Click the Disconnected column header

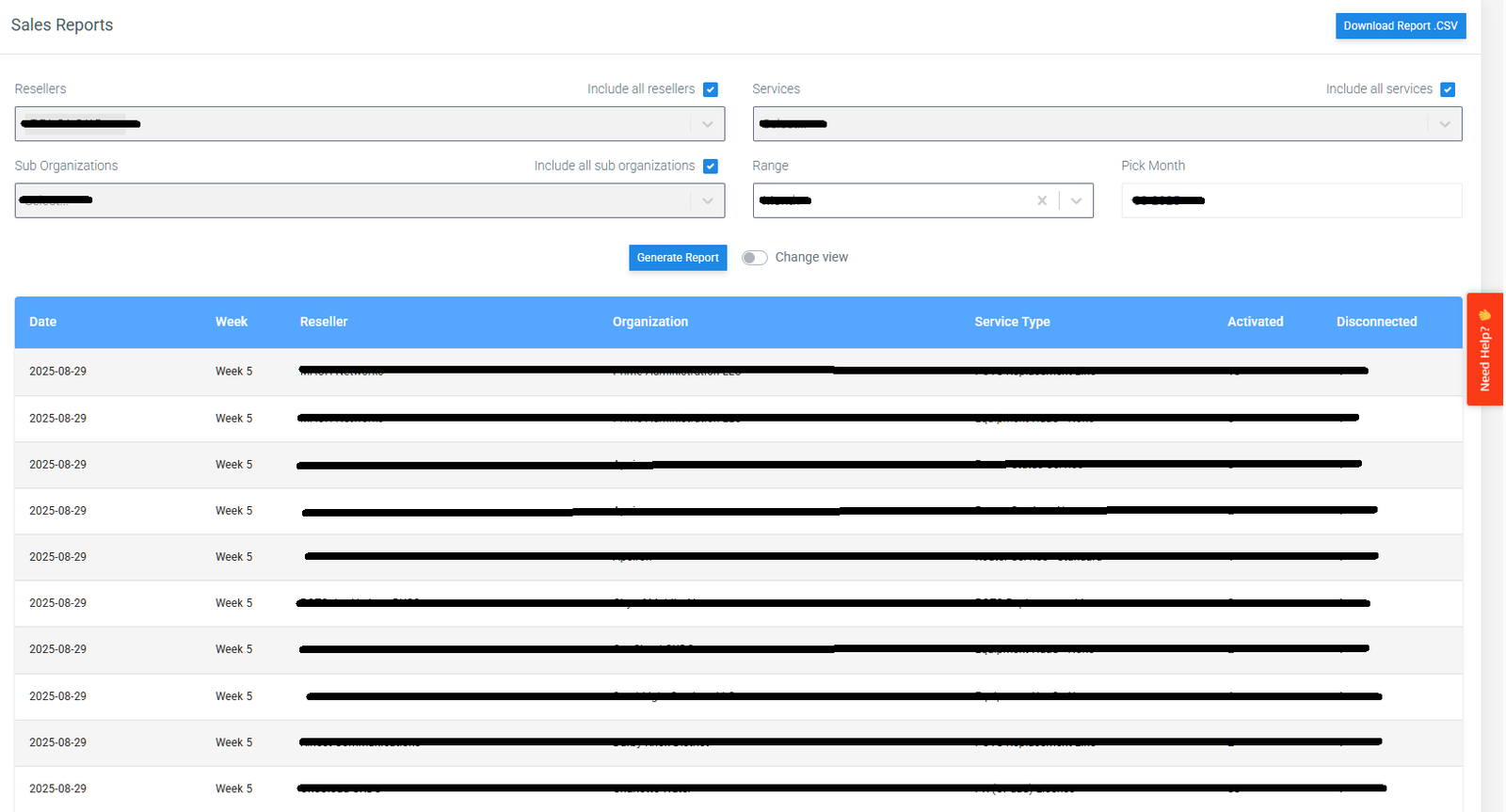[1376, 322]
